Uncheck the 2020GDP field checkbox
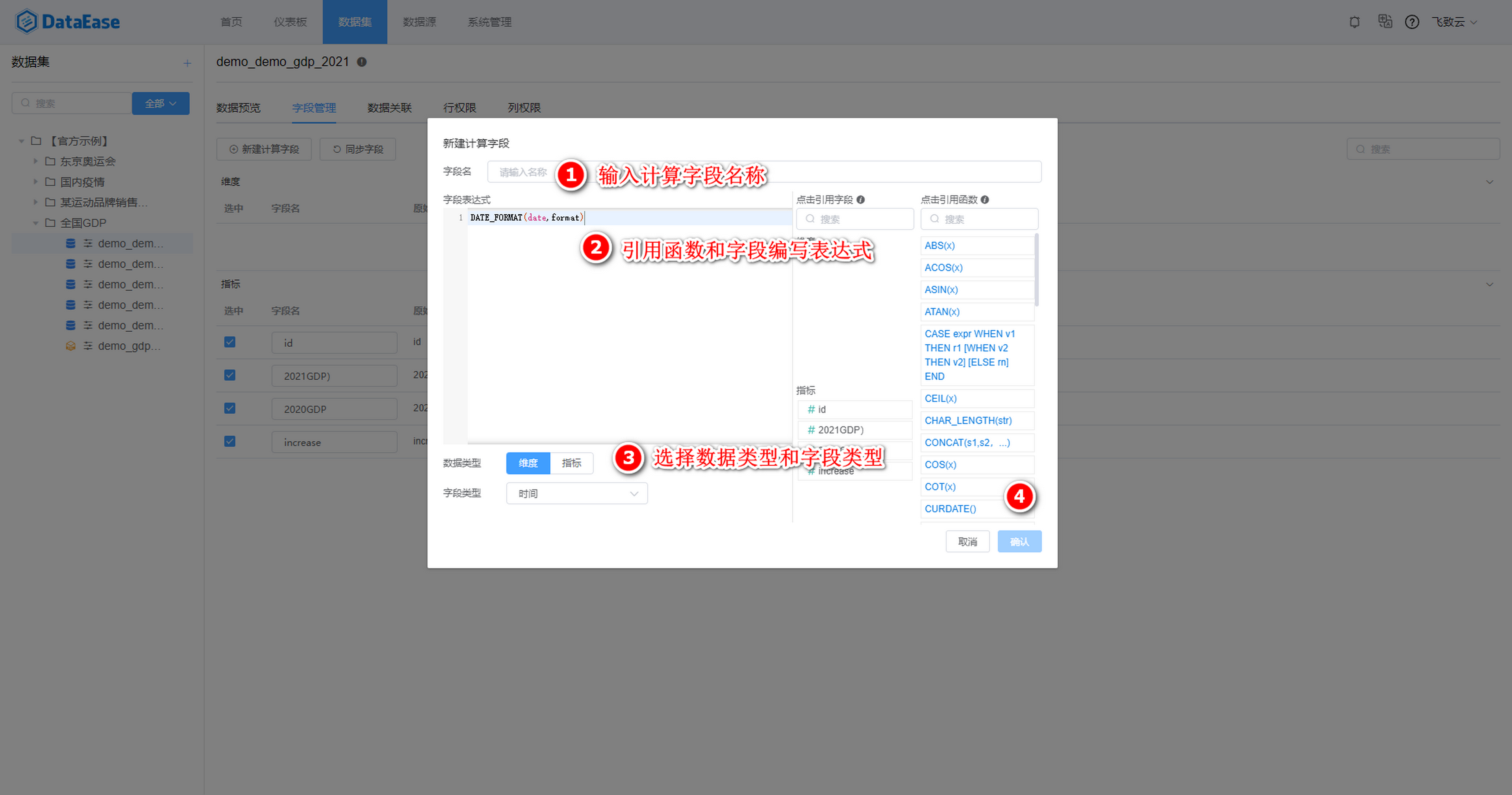The height and width of the screenshot is (795, 1512). click(230, 408)
